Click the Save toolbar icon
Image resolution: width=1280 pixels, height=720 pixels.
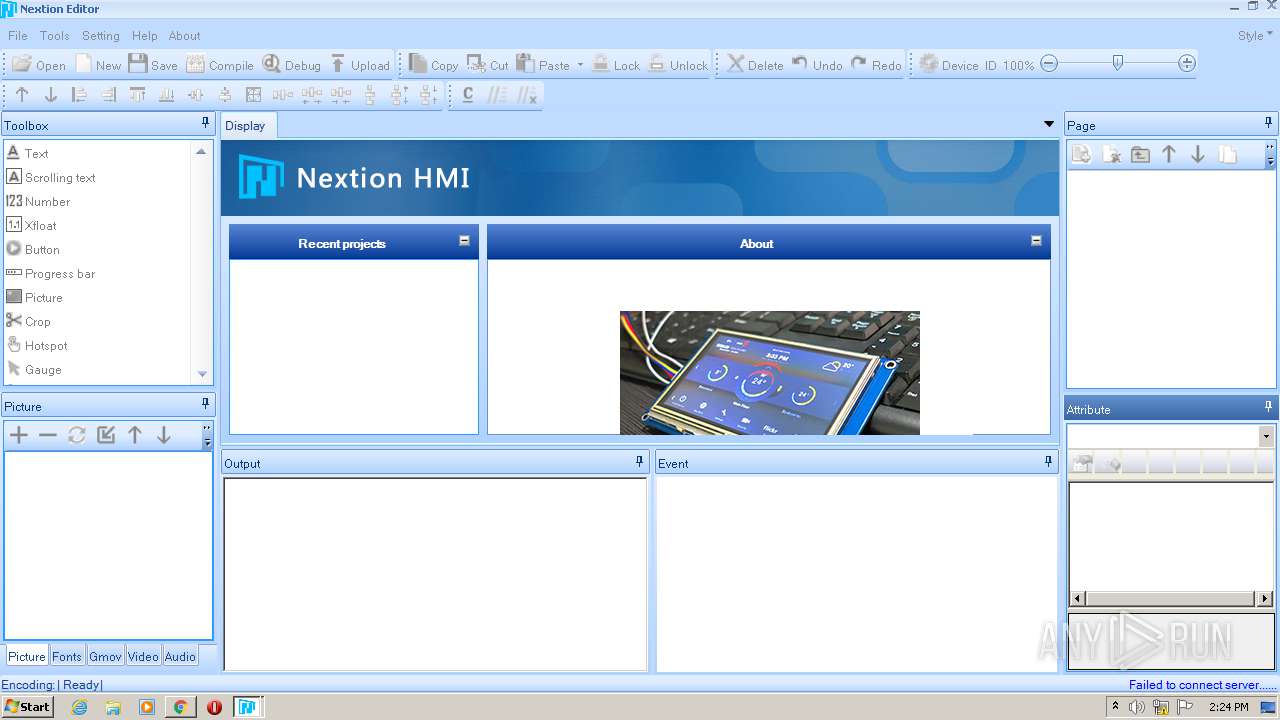[138, 64]
